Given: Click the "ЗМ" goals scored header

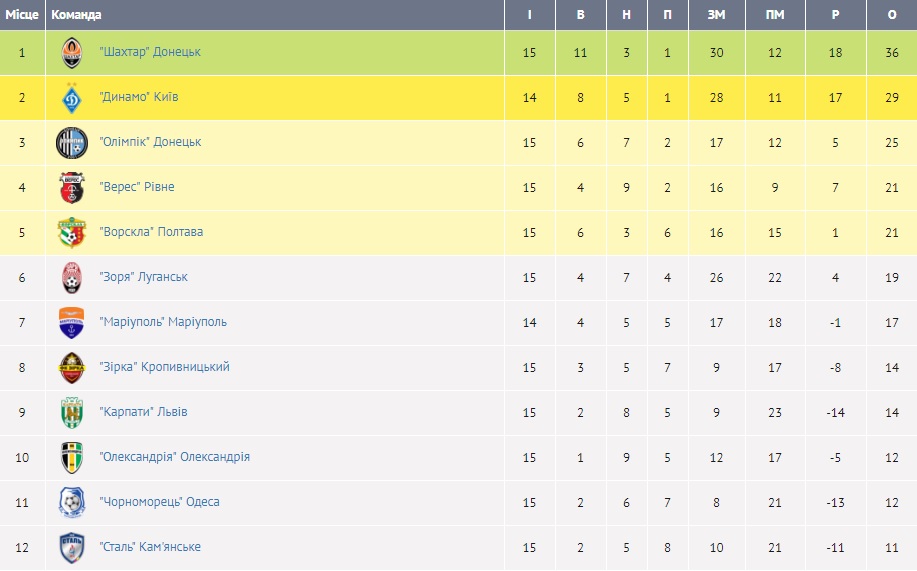Looking at the screenshot, I should point(716,15).
